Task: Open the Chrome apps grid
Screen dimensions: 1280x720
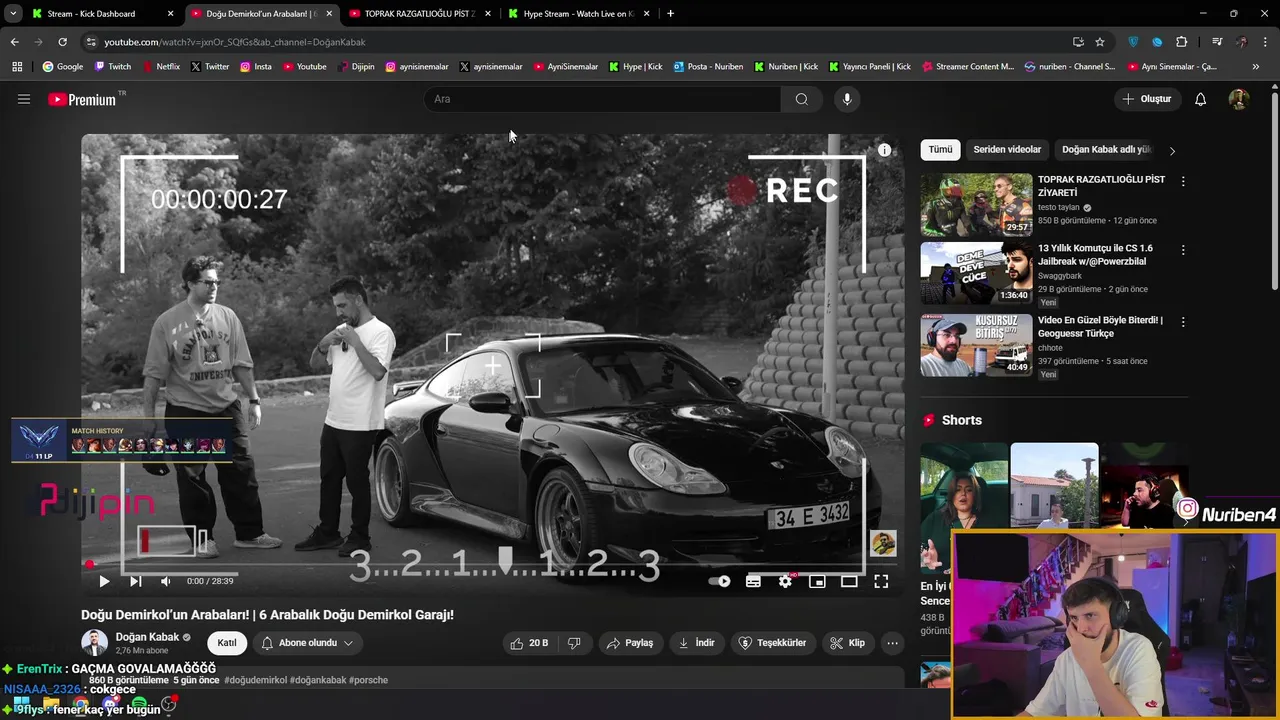Action: click(x=17, y=67)
